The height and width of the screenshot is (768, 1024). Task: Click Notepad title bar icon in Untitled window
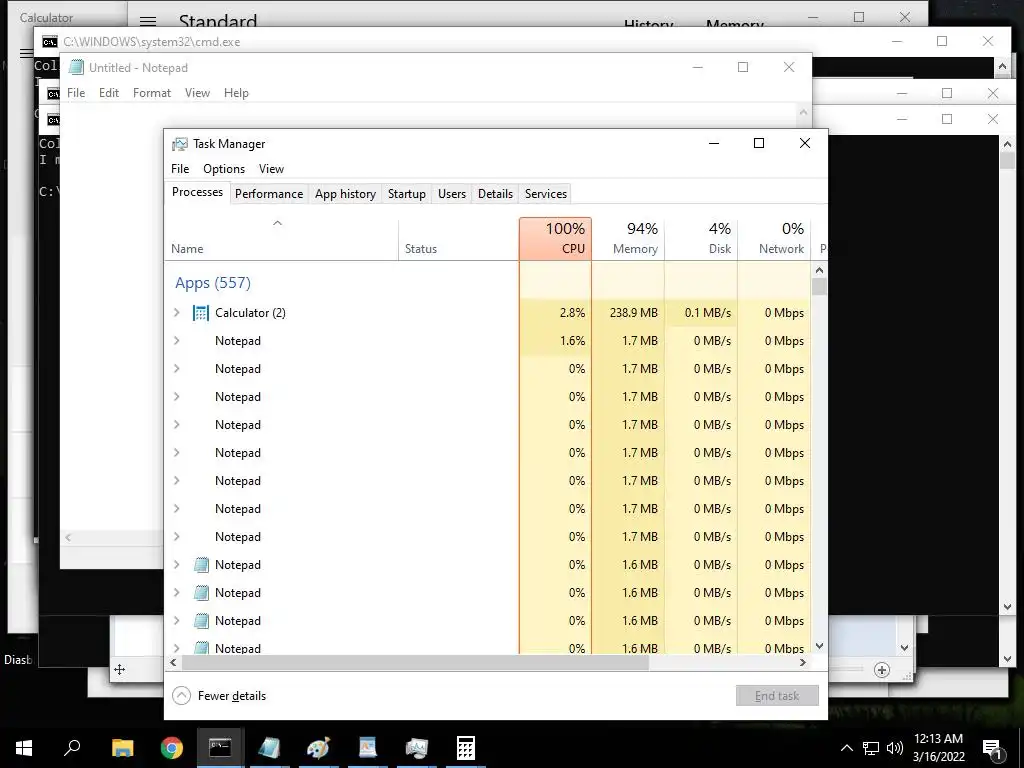pyautogui.click(x=76, y=67)
